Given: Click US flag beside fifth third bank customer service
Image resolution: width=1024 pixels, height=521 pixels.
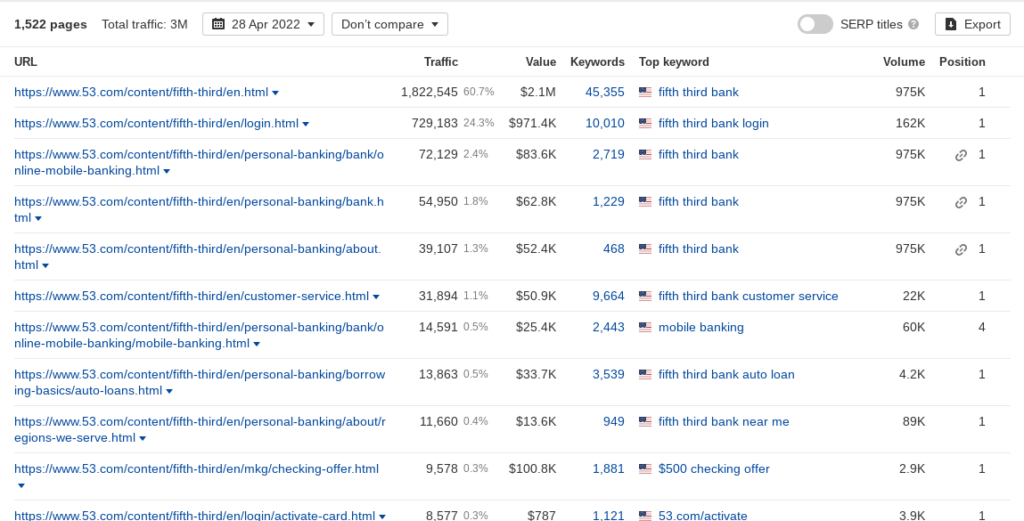Looking at the screenshot, I should pos(645,296).
